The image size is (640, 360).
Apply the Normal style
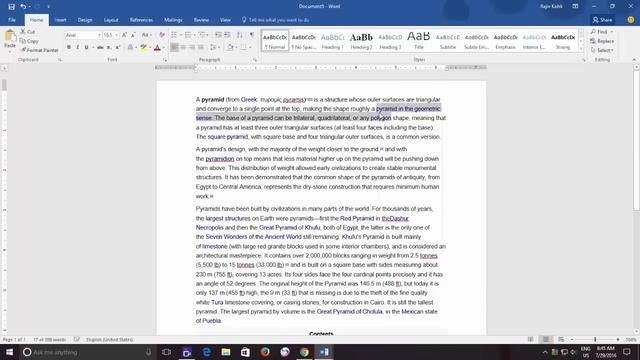pos(275,41)
